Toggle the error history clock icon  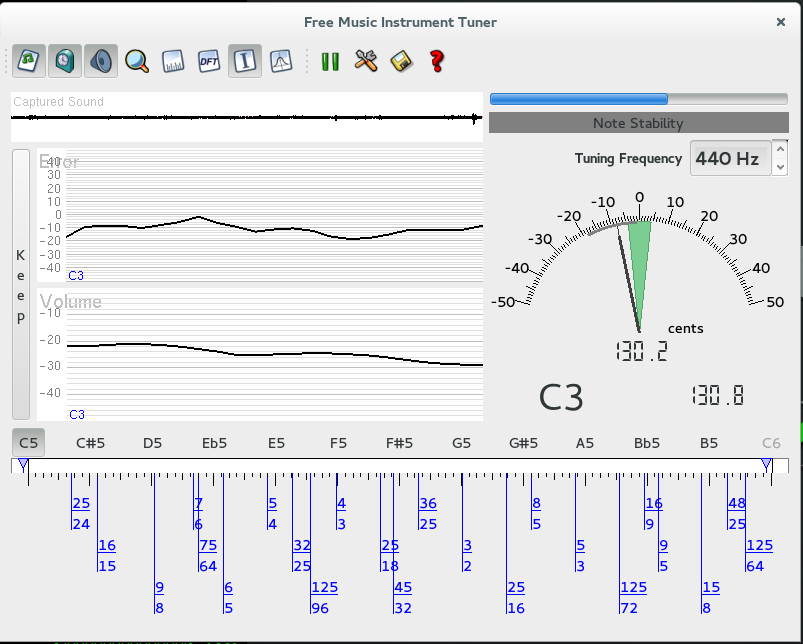click(x=65, y=61)
